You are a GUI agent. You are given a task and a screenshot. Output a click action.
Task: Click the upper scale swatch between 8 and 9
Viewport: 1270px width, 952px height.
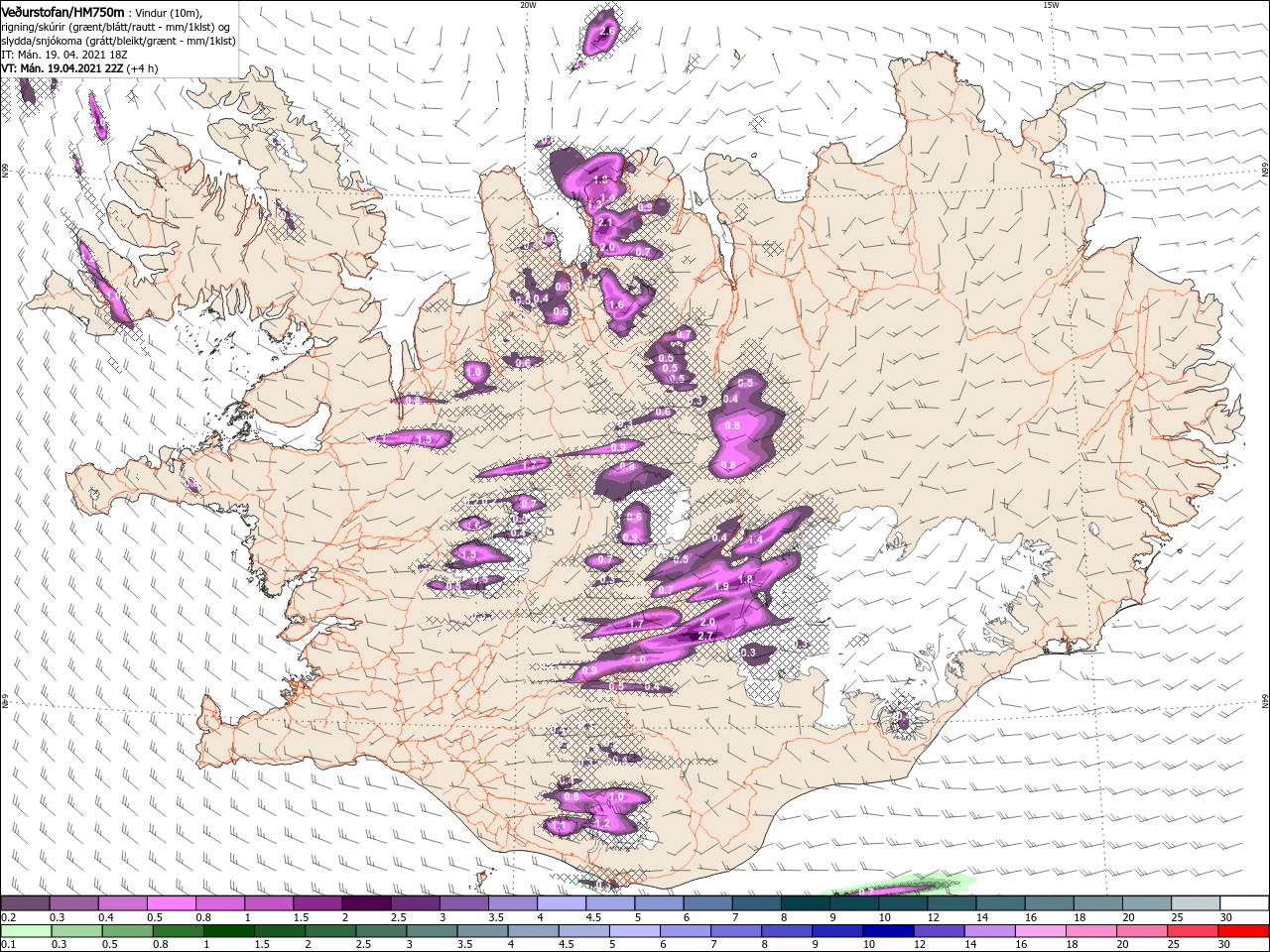(806, 903)
